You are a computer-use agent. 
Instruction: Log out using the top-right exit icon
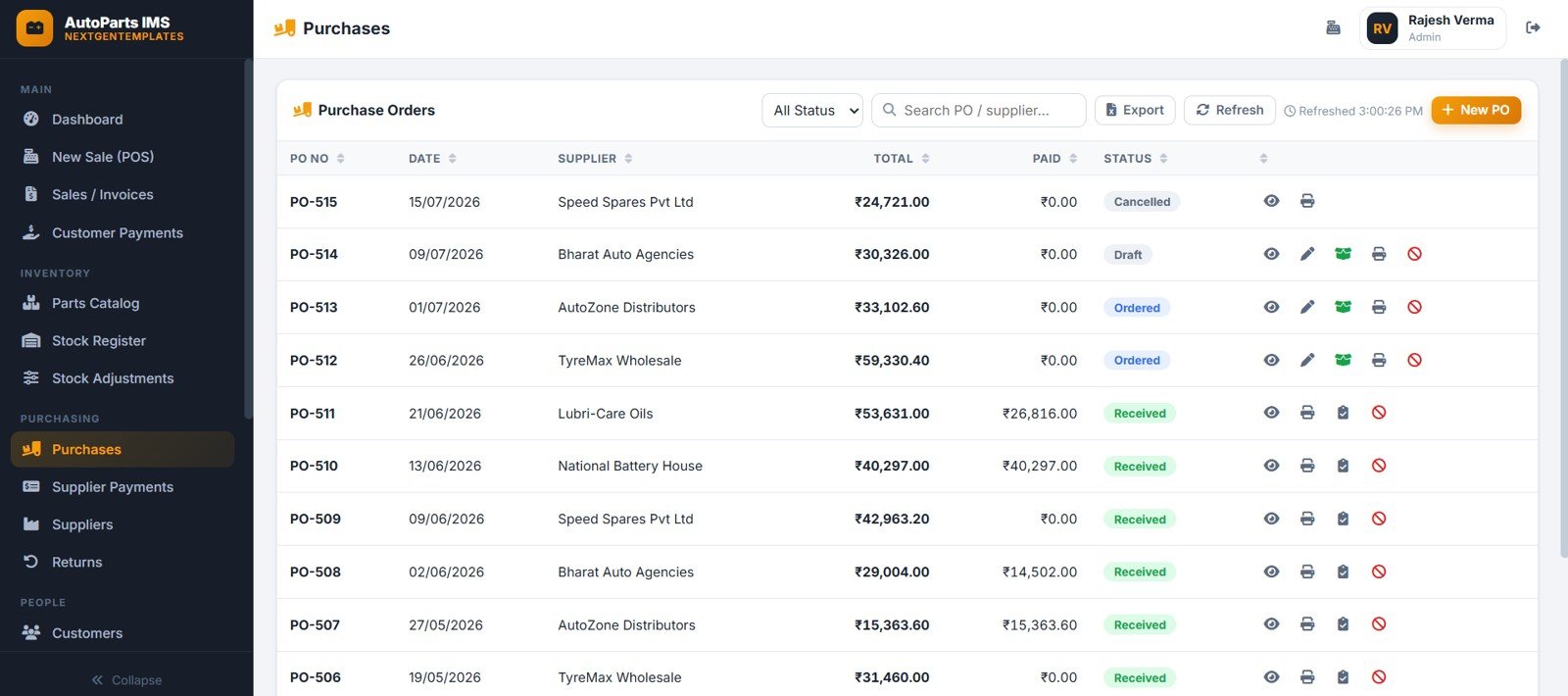1533,27
